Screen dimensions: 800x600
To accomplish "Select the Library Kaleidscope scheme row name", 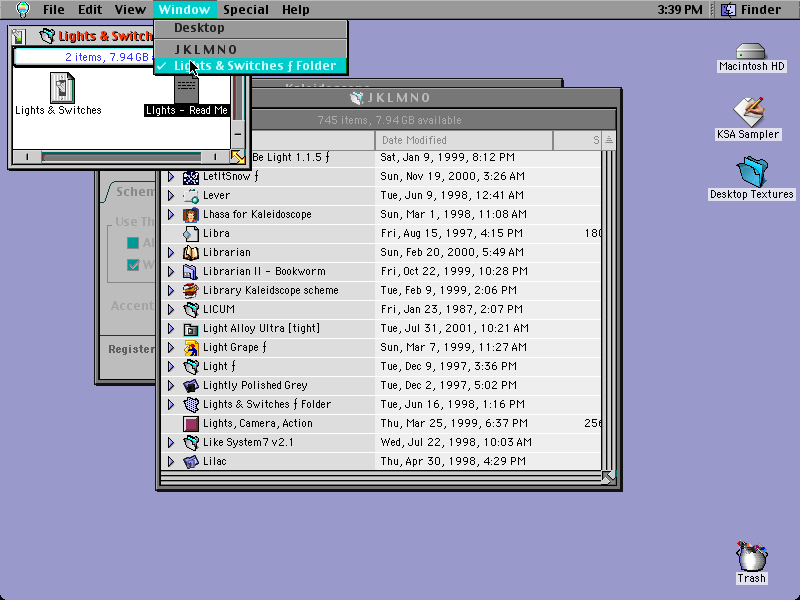I will [270, 291].
